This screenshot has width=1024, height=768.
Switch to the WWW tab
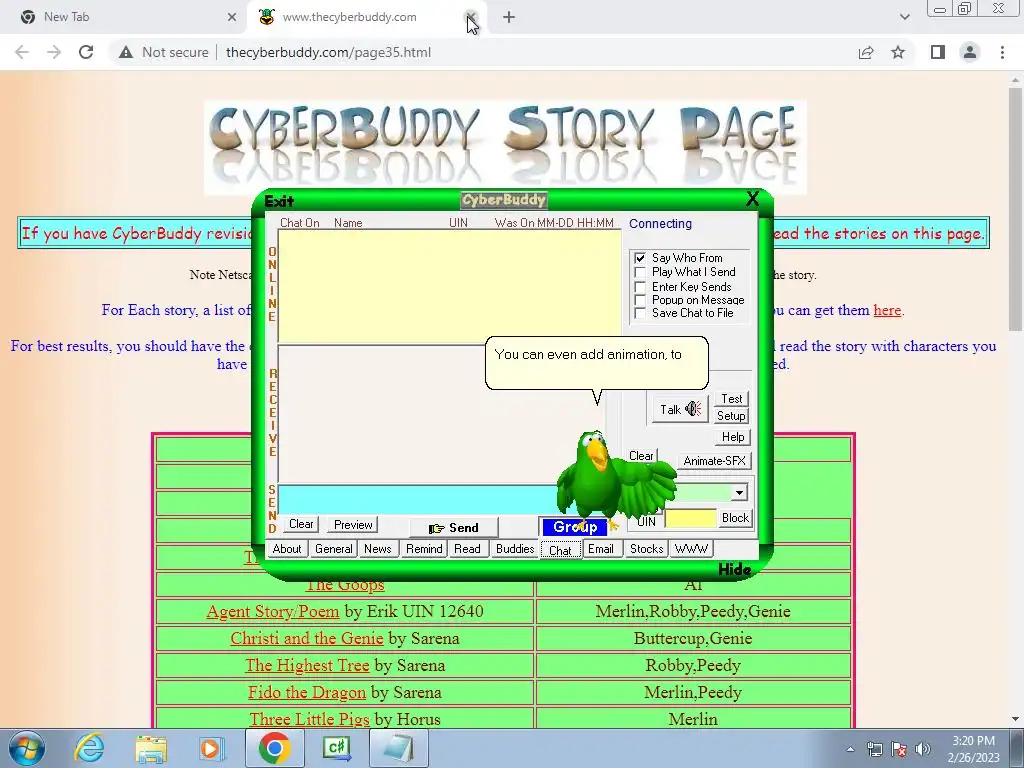tap(691, 549)
